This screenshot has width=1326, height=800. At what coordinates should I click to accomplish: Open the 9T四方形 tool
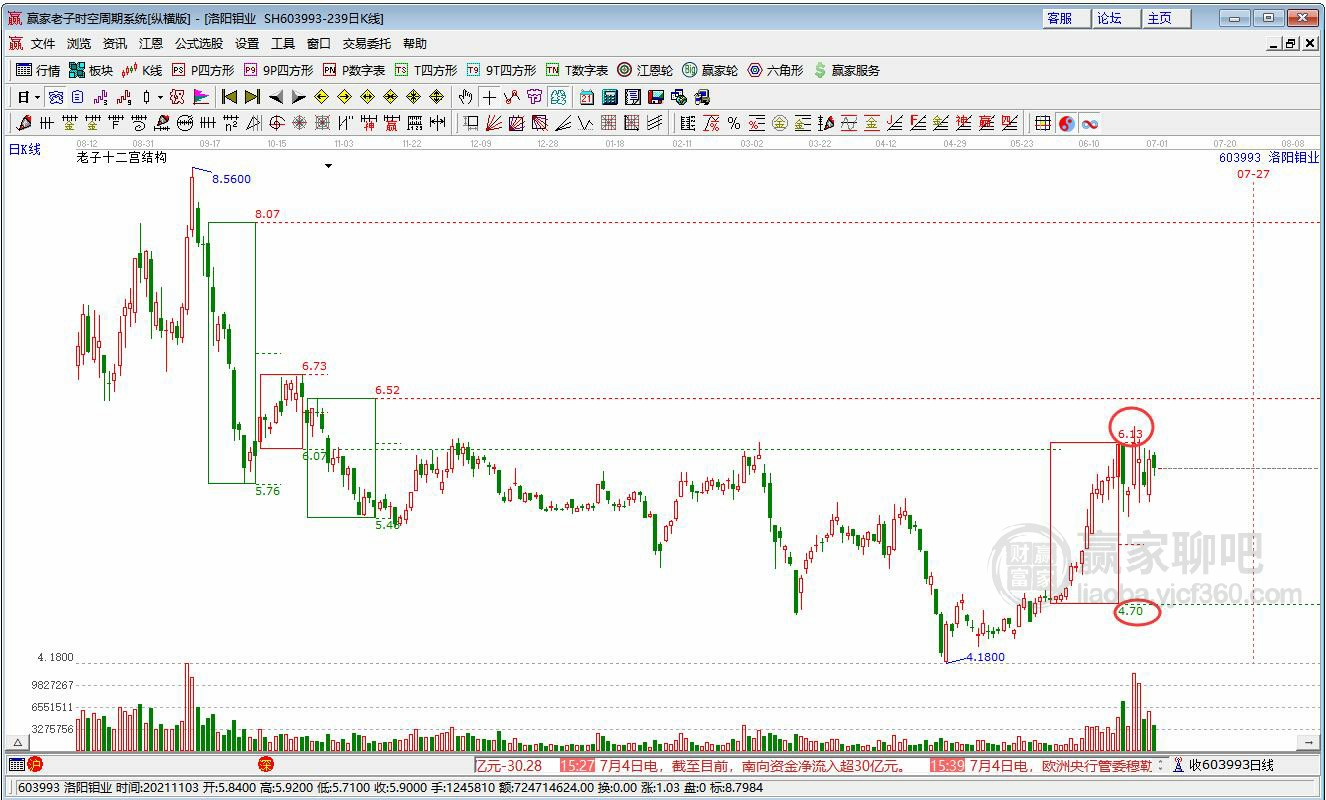[x=501, y=70]
